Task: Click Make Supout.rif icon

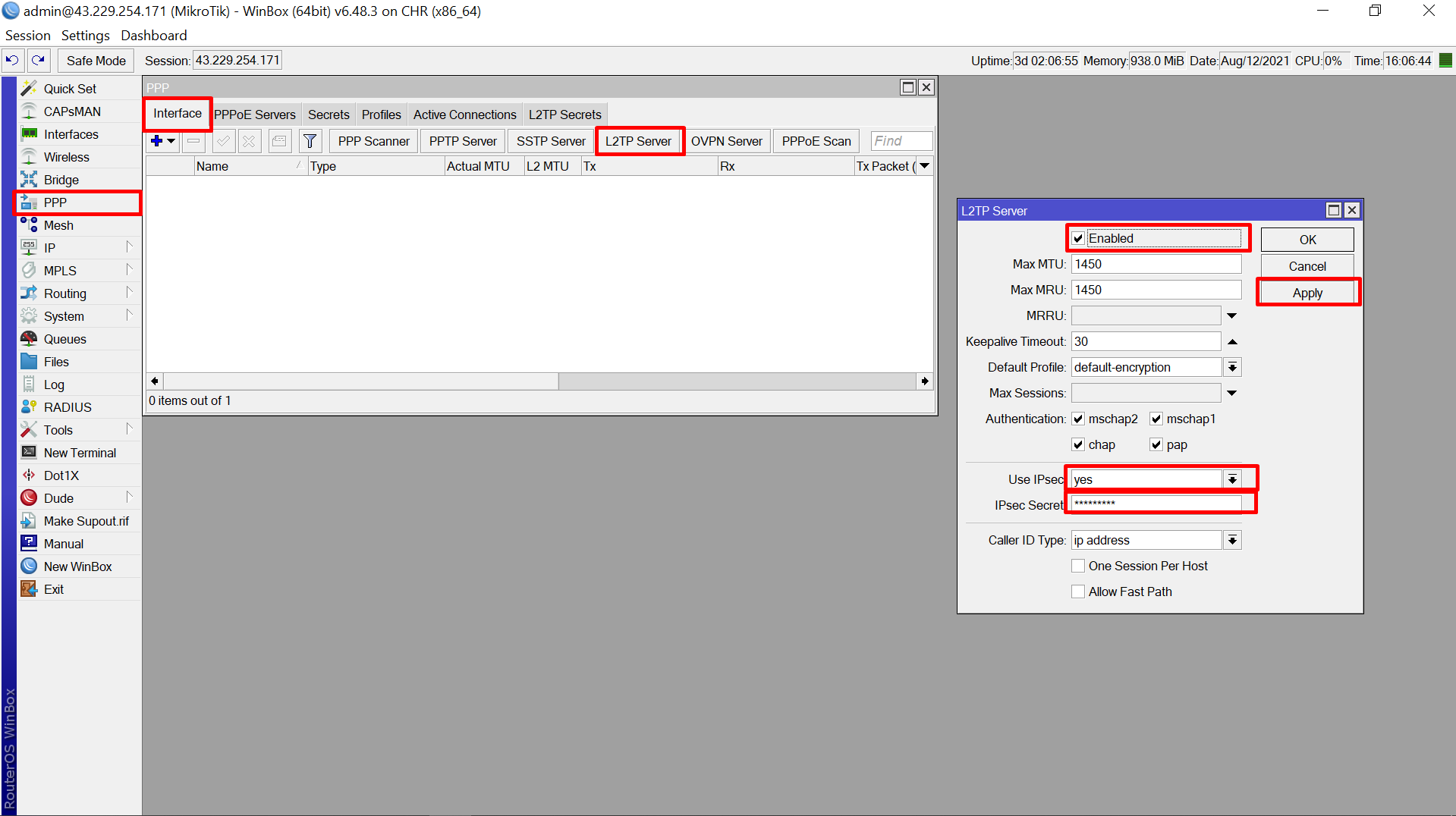Action: [x=29, y=521]
